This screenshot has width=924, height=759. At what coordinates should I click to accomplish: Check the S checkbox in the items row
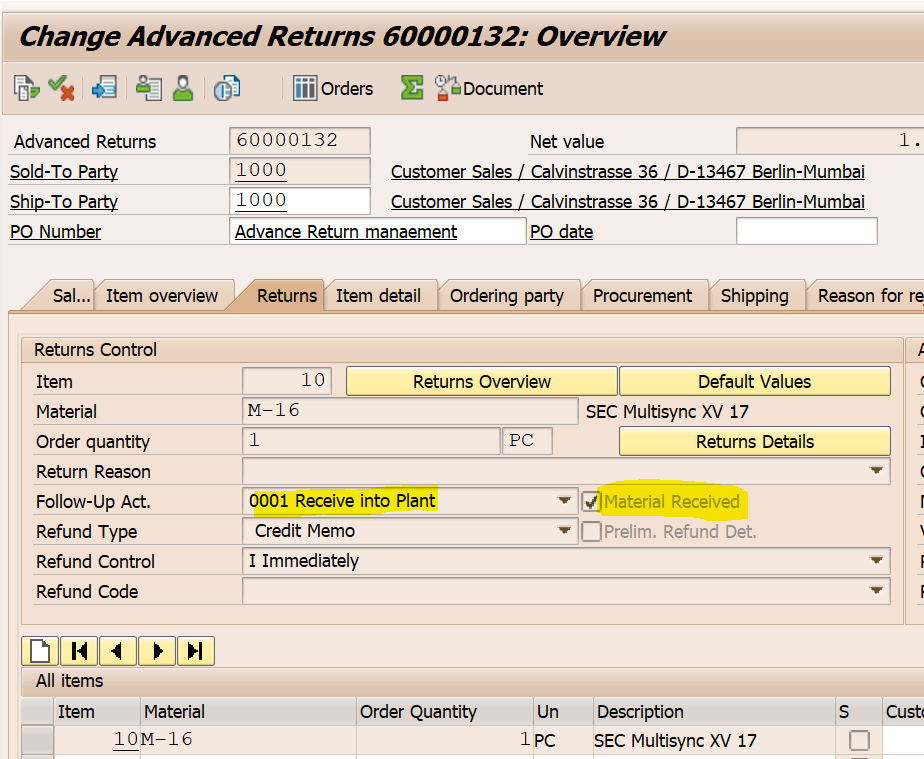(860, 741)
